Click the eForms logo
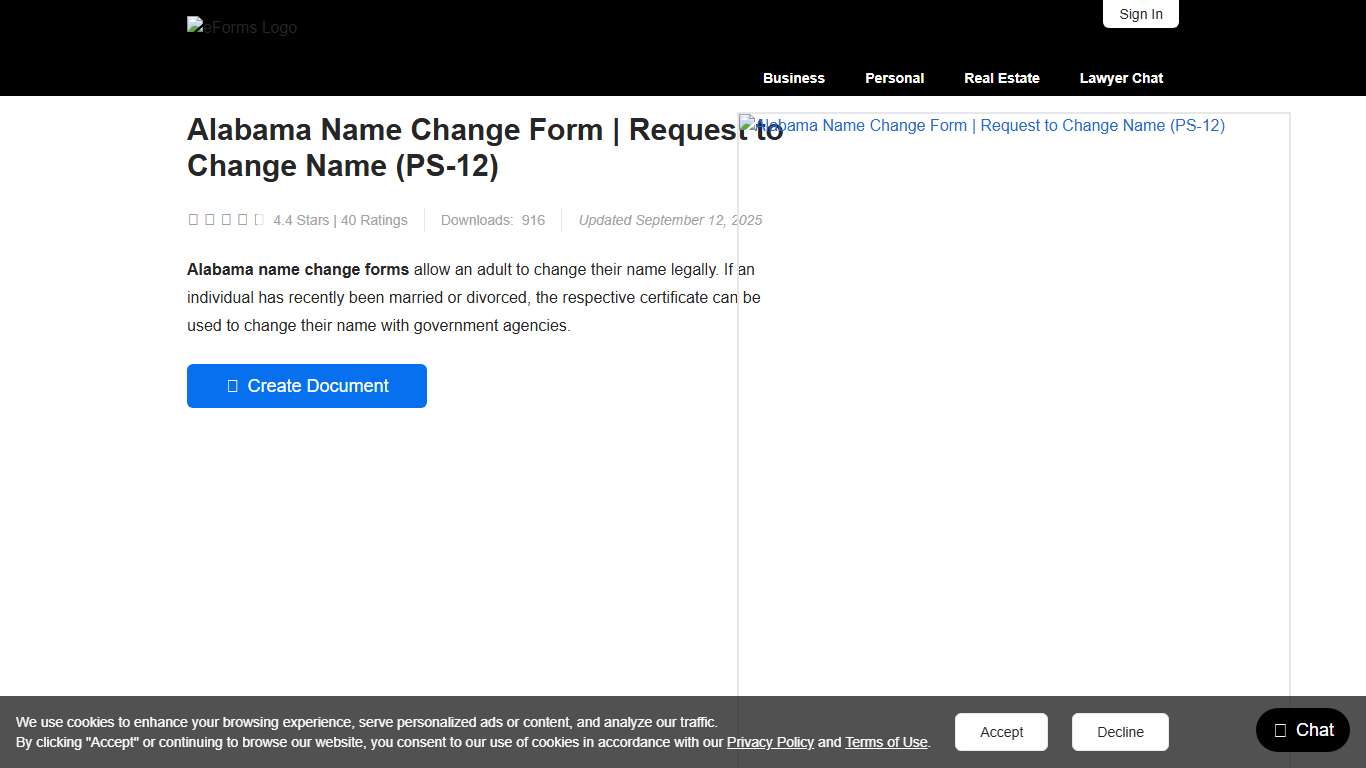Image resolution: width=1366 pixels, height=768 pixels. (241, 27)
